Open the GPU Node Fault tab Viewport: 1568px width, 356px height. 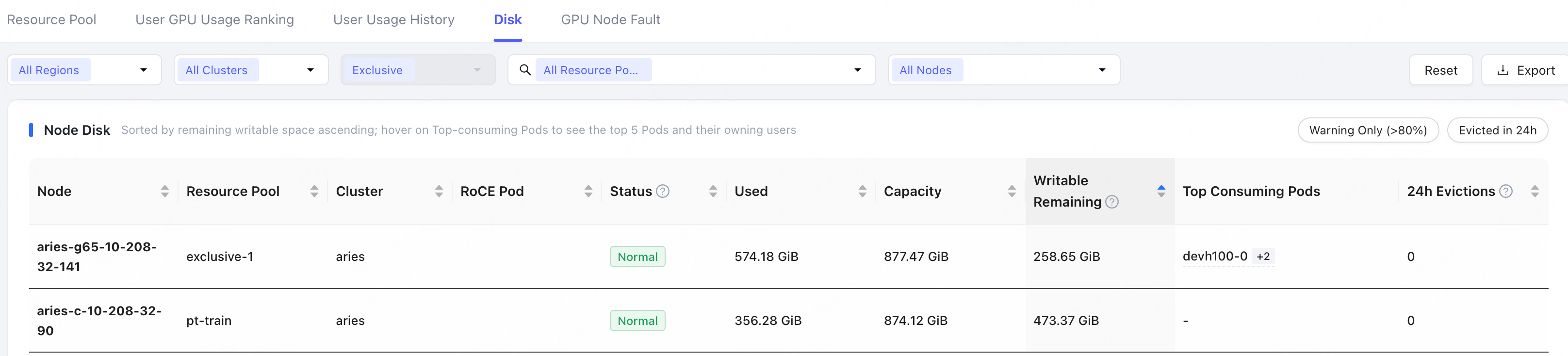point(610,19)
